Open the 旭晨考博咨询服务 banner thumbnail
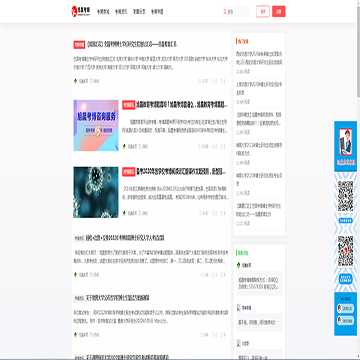The height and width of the screenshot is (360, 360). tap(96, 125)
